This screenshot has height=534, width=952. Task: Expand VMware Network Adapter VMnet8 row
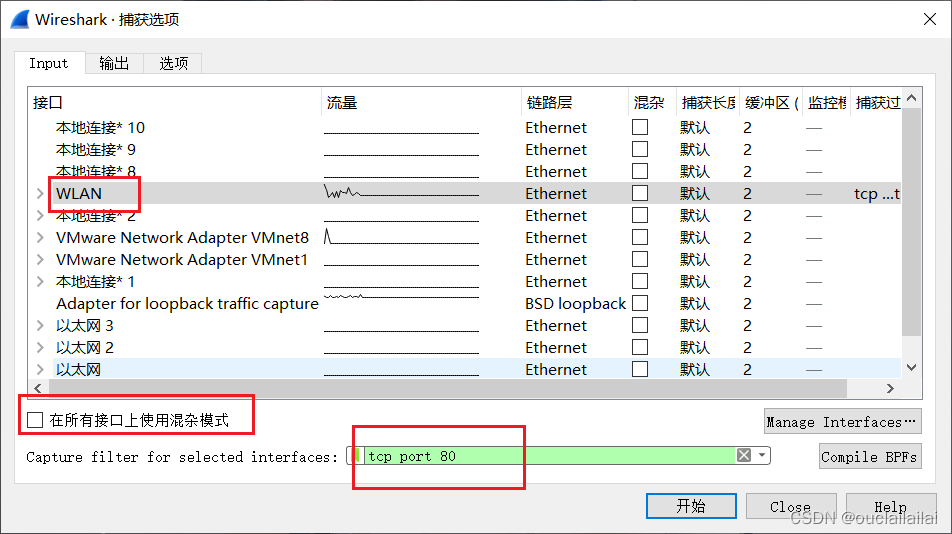click(40, 237)
